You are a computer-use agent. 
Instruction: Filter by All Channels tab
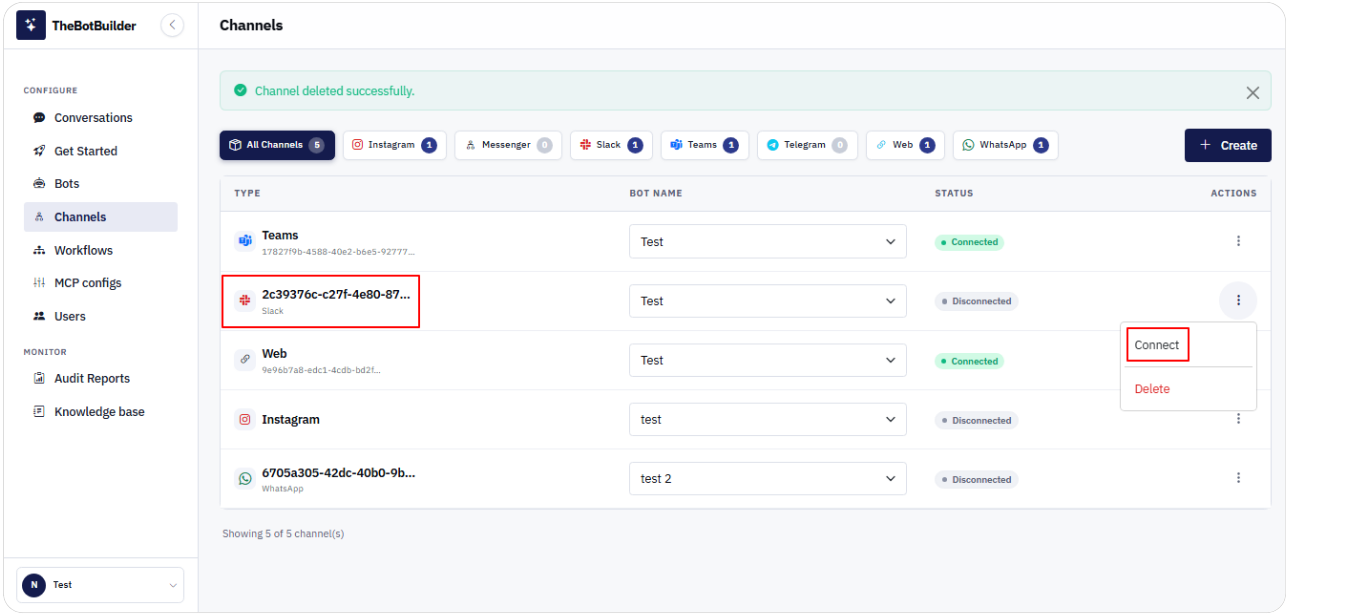pyautogui.click(x=277, y=145)
